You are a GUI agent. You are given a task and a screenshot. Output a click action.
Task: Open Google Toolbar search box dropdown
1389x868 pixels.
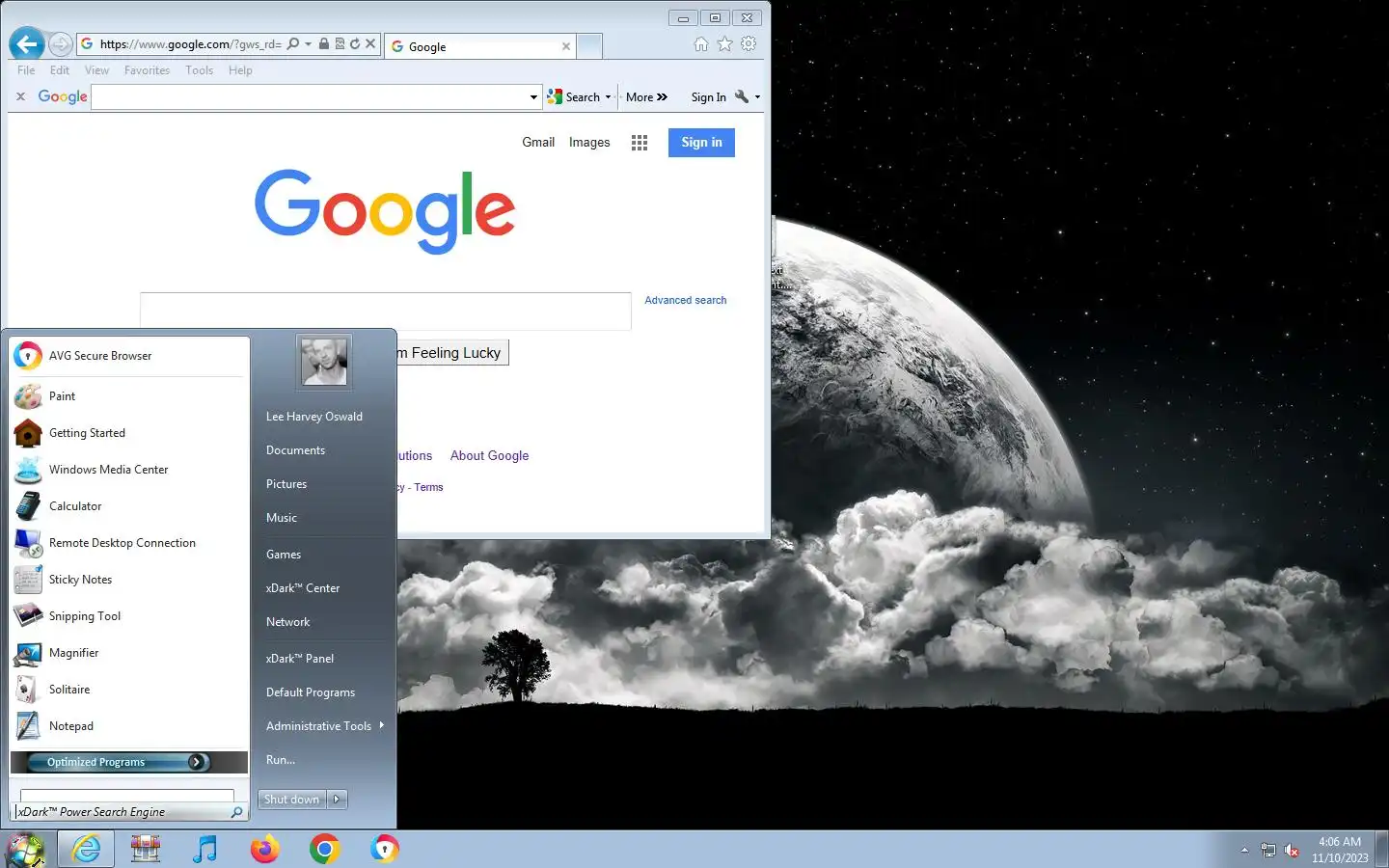[x=533, y=97]
